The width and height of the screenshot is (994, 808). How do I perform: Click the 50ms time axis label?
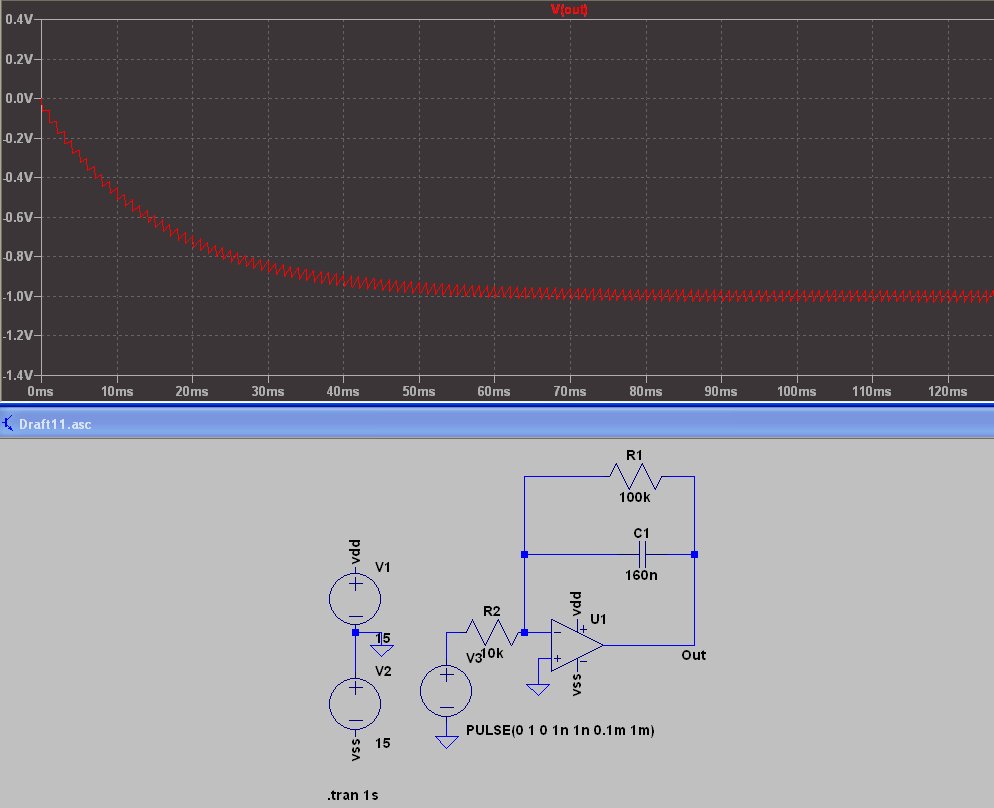[x=418, y=392]
